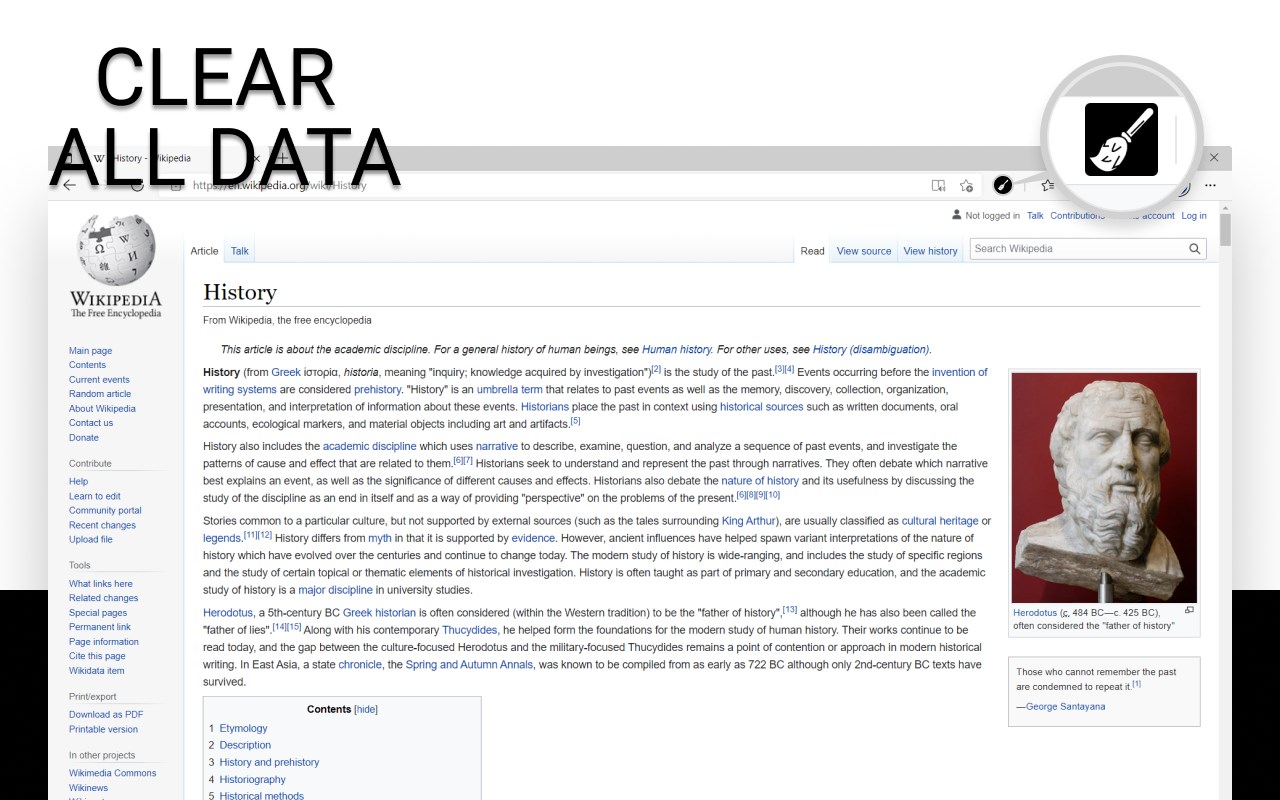Click Recent changes in sidebar
The height and width of the screenshot is (800, 1280).
pos(102,525)
